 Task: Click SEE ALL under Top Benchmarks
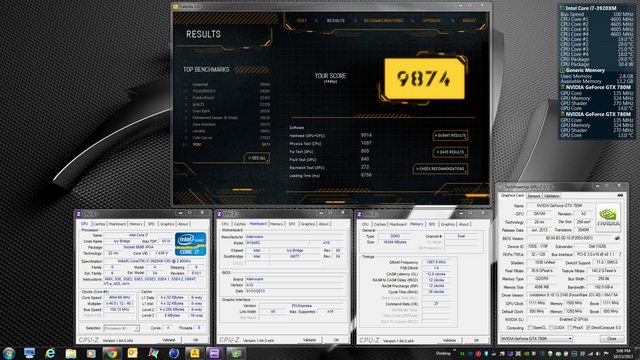[x=257, y=158]
